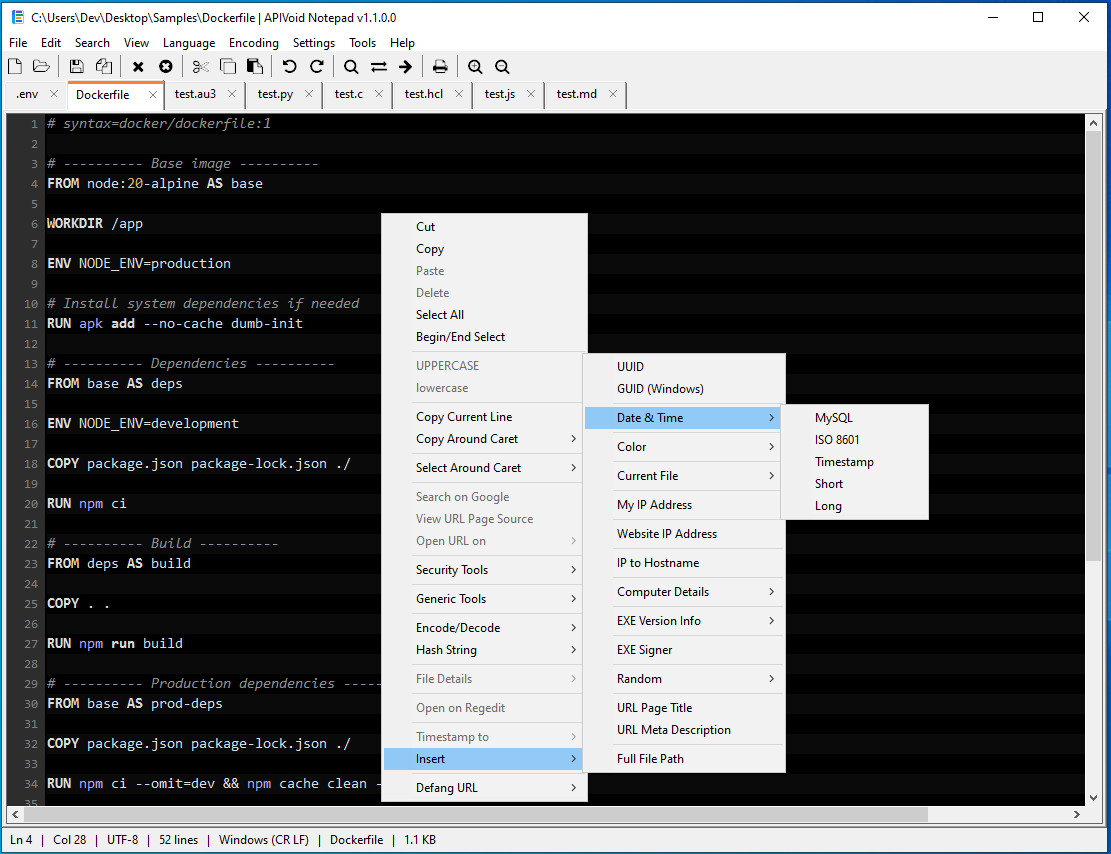The width and height of the screenshot is (1111, 854).
Task: Expand the Hash String submenu
Action: [485, 650]
